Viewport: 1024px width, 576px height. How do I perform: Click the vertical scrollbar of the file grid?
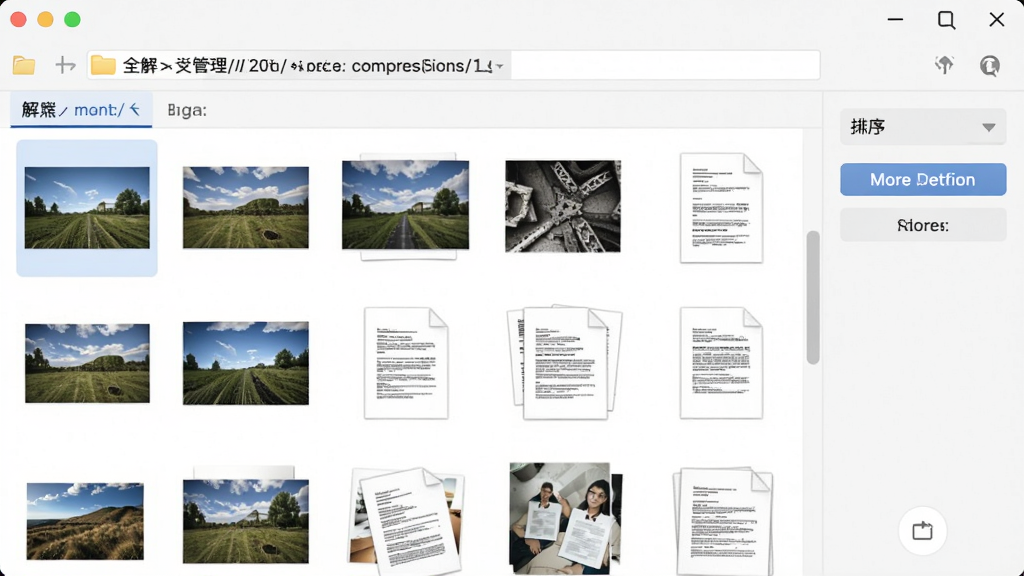[812, 297]
